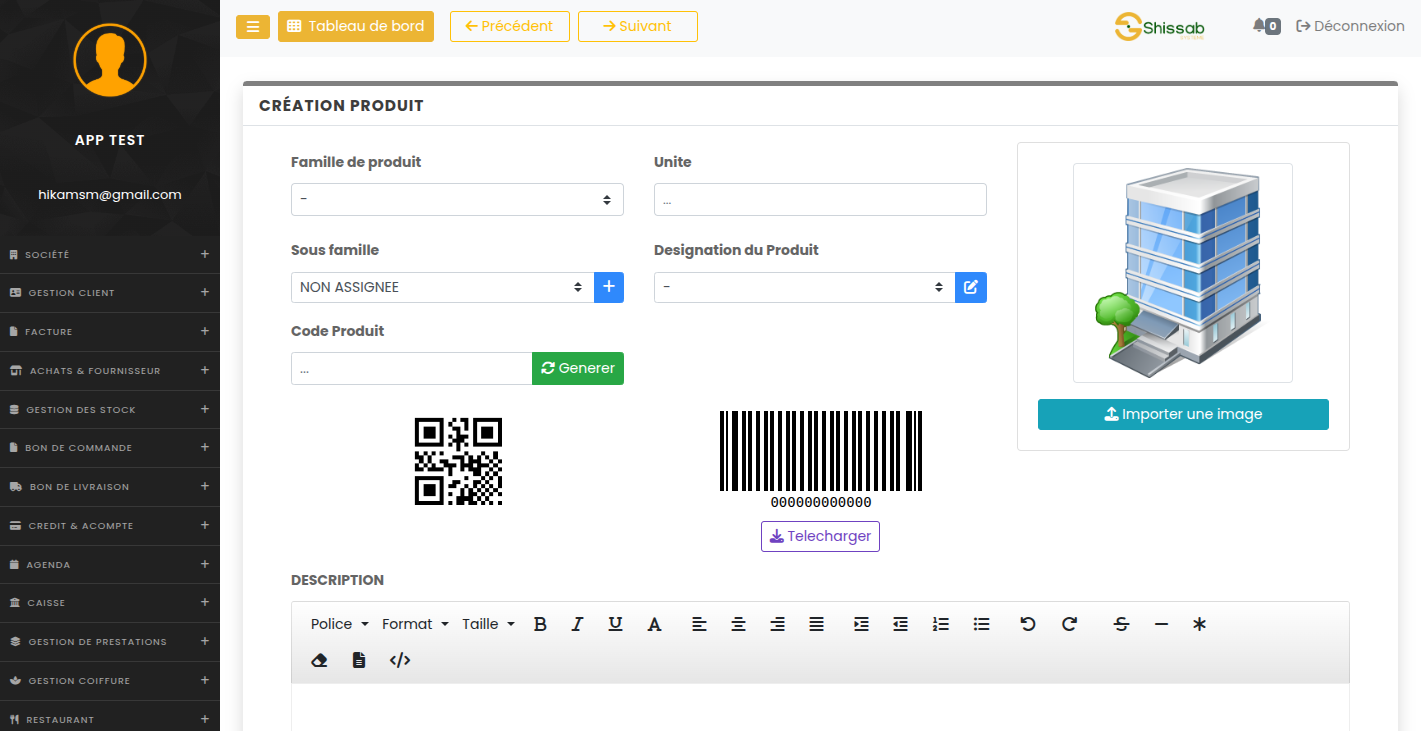Open Gestion de Prestations menu
This screenshot has width=1421, height=731.
110,641
